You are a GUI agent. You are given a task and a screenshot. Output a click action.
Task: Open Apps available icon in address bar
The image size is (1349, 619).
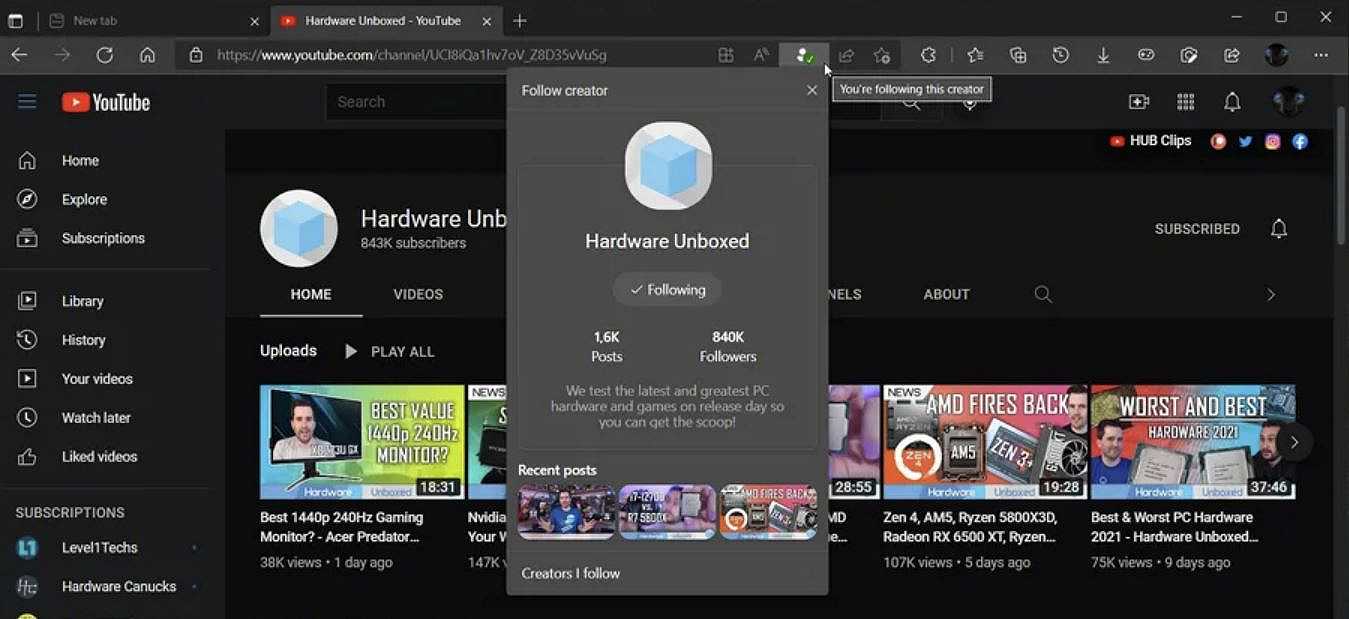(726, 56)
